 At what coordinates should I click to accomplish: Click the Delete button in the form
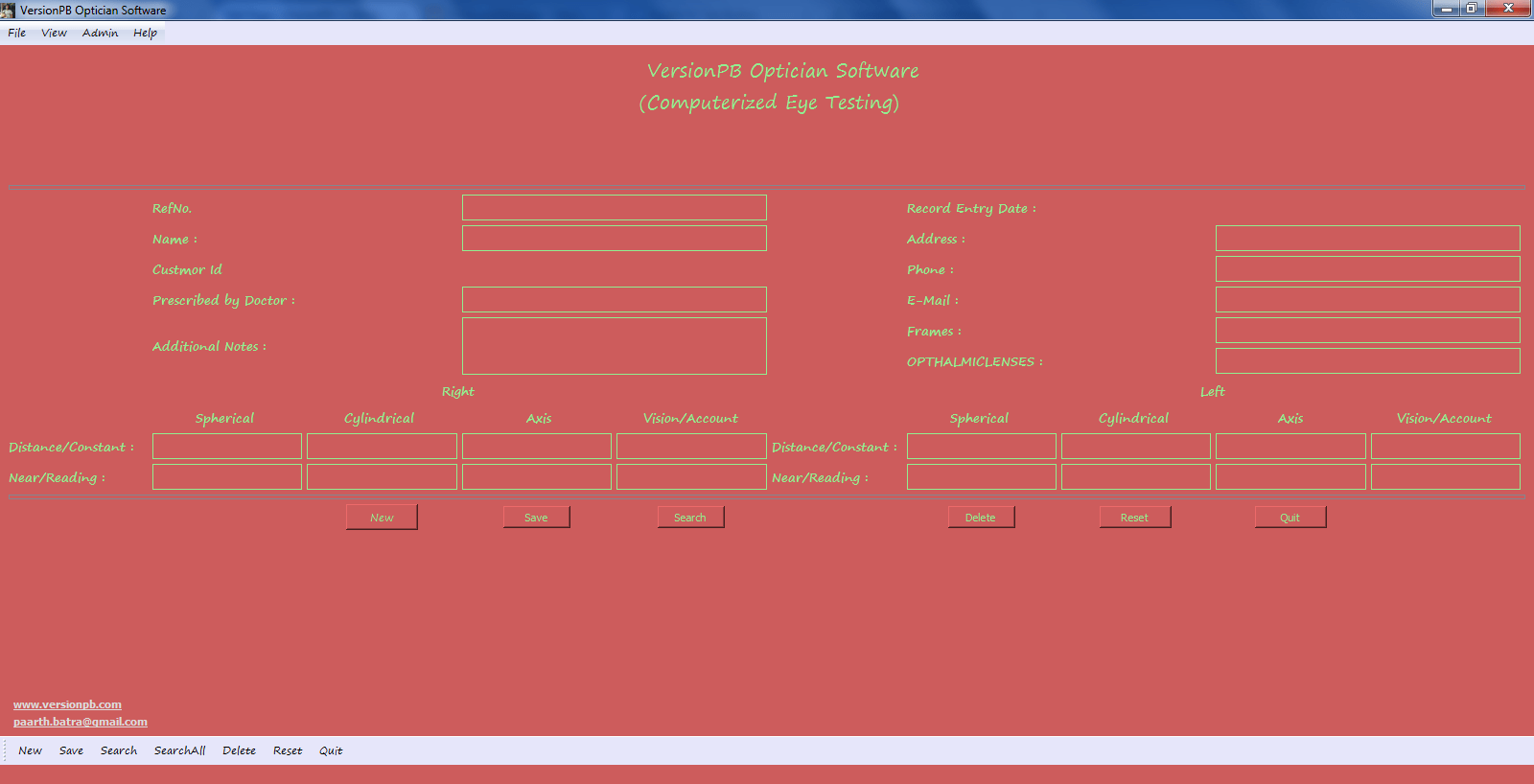pos(981,518)
